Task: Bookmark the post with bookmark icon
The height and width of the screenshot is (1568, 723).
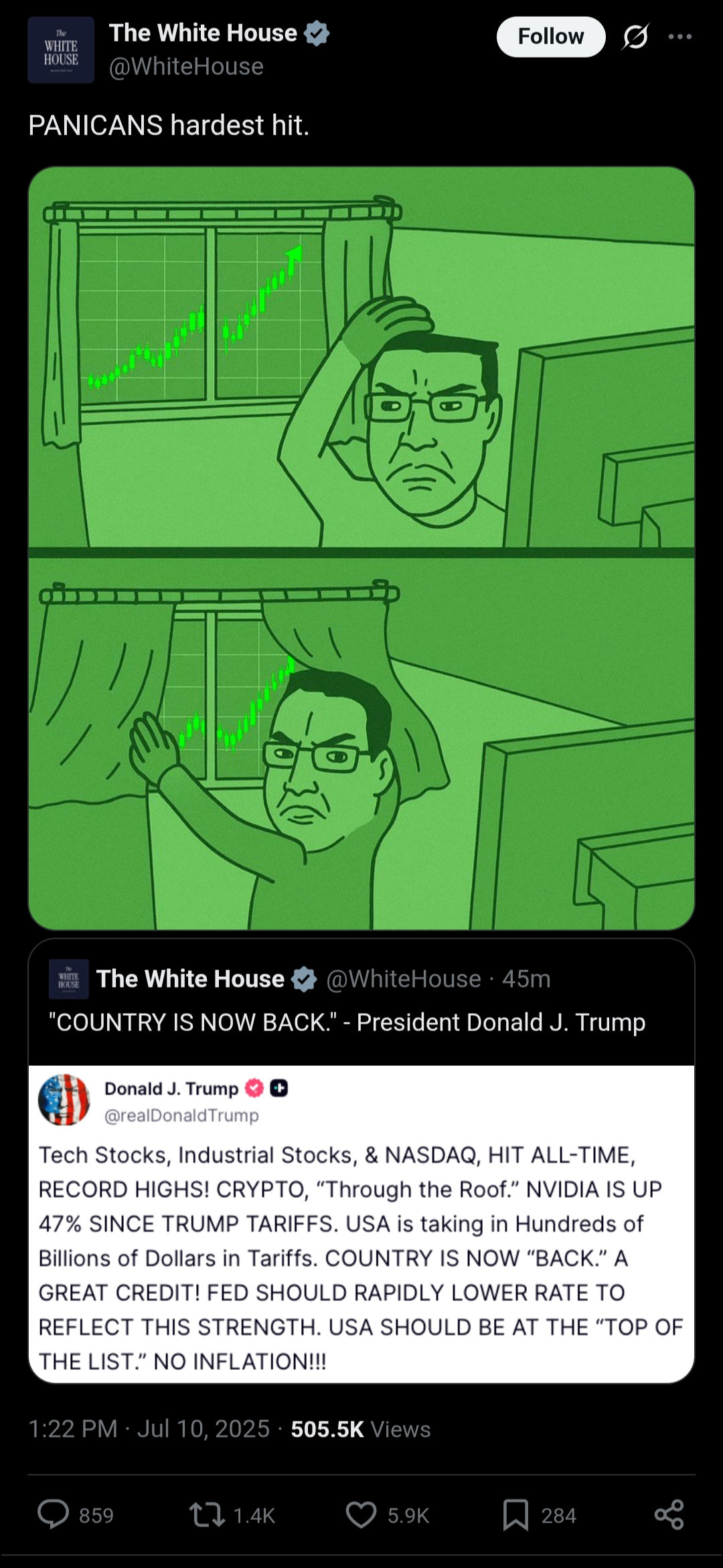Action: [x=515, y=1514]
